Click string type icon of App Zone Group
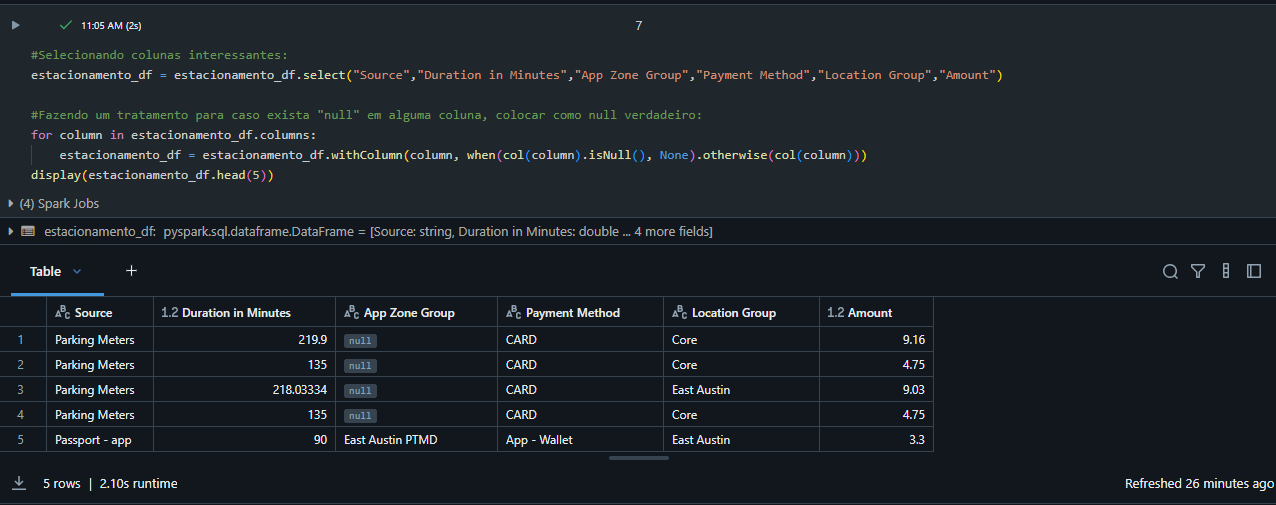This screenshot has height=505, width=1276. (x=351, y=312)
